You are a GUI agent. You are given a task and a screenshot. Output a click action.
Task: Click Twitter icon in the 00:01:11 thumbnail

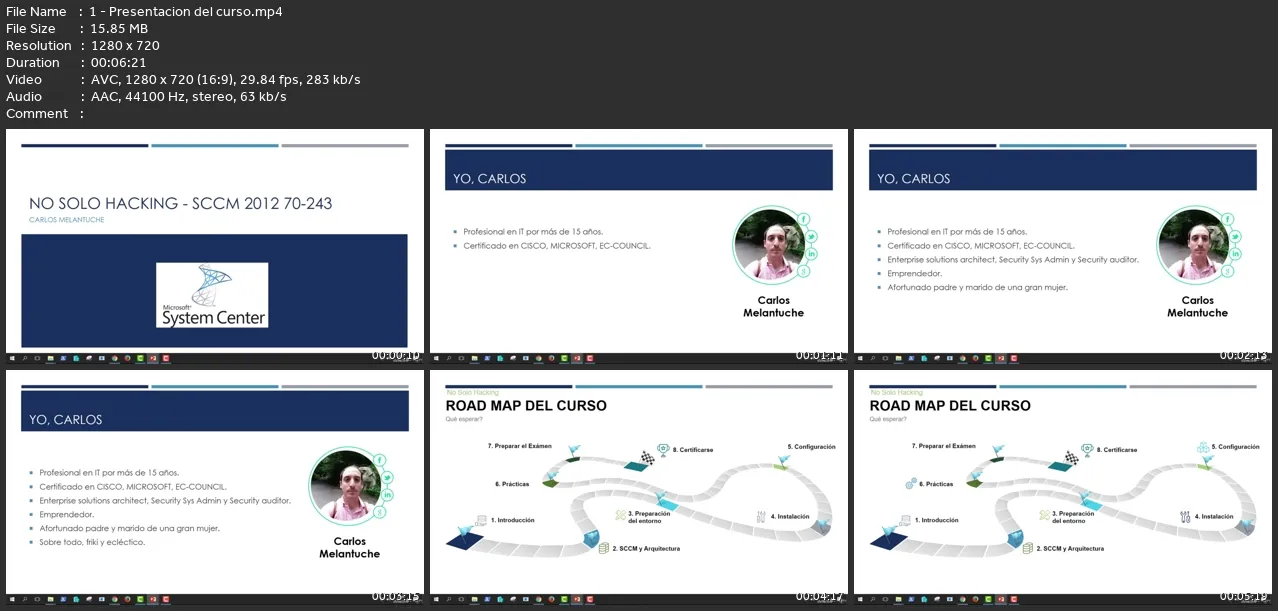(811, 237)
